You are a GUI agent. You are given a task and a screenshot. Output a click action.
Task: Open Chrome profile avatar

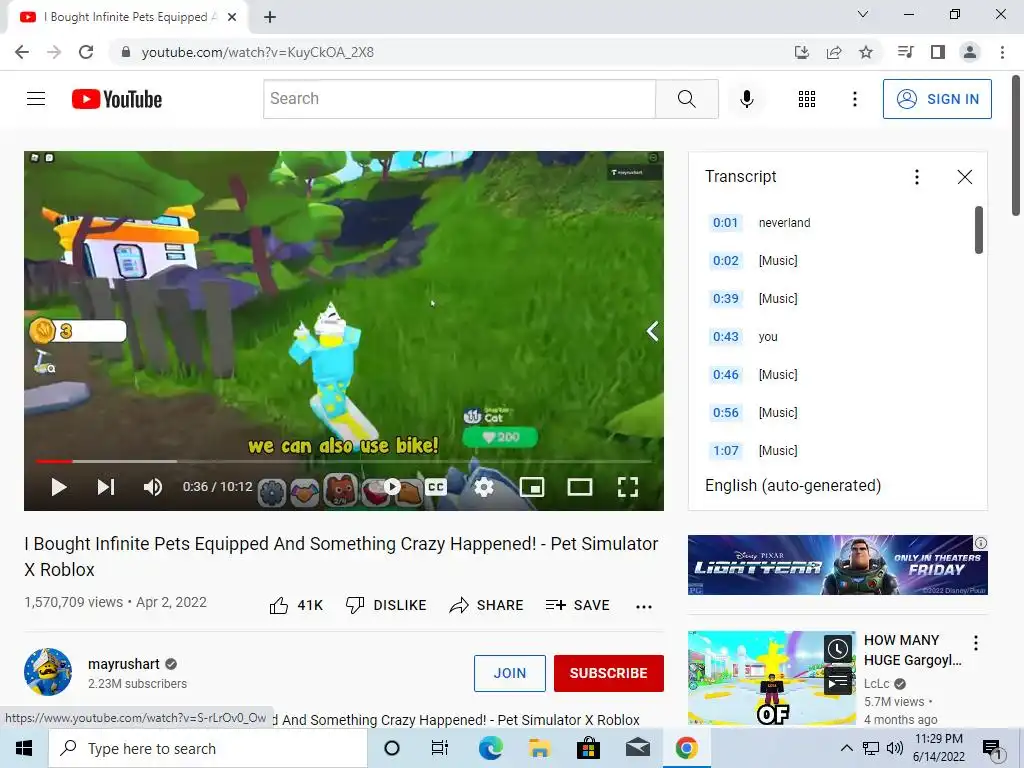pyautogui.click(x=970, y=52)
